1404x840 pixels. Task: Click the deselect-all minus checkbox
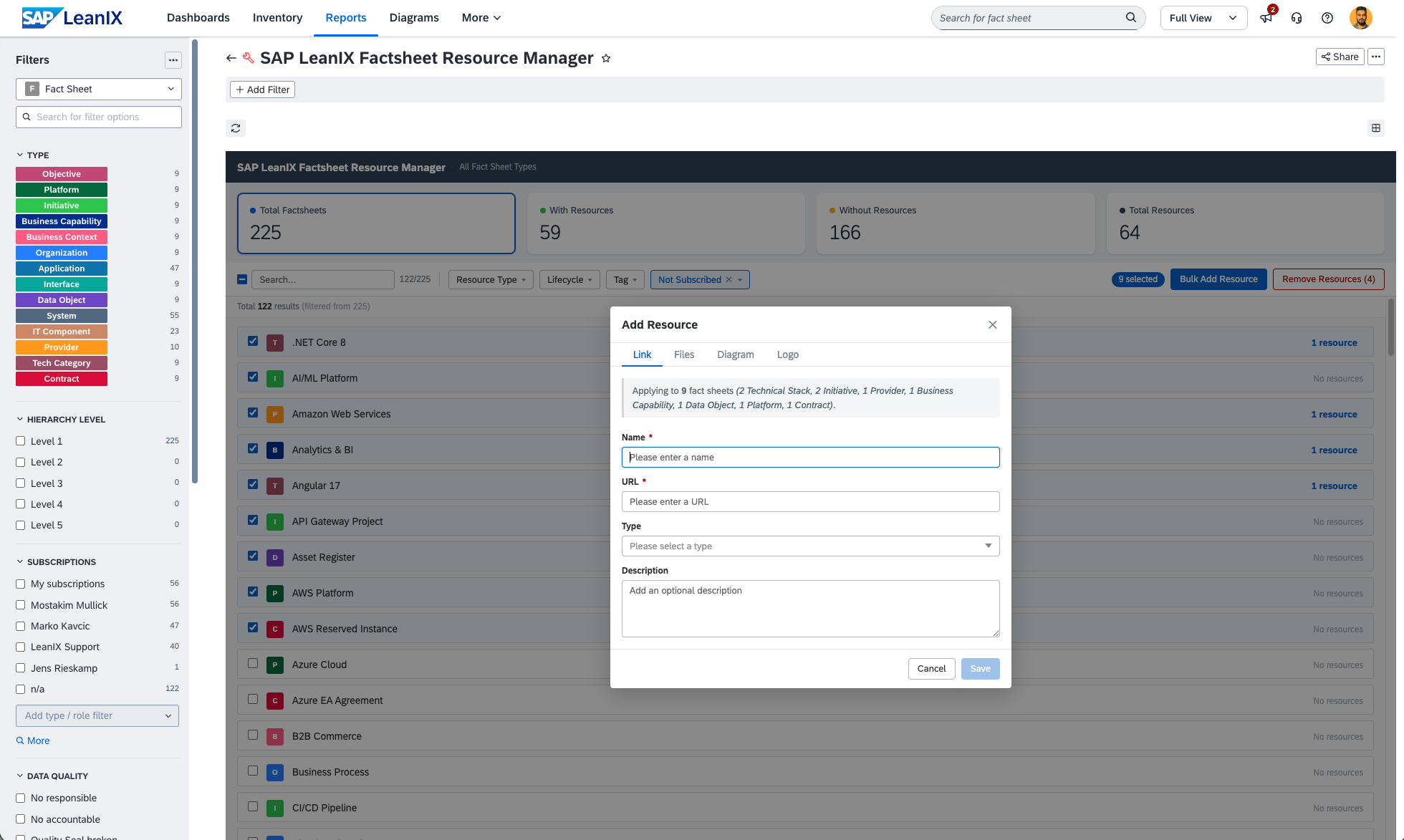point(242,279)
